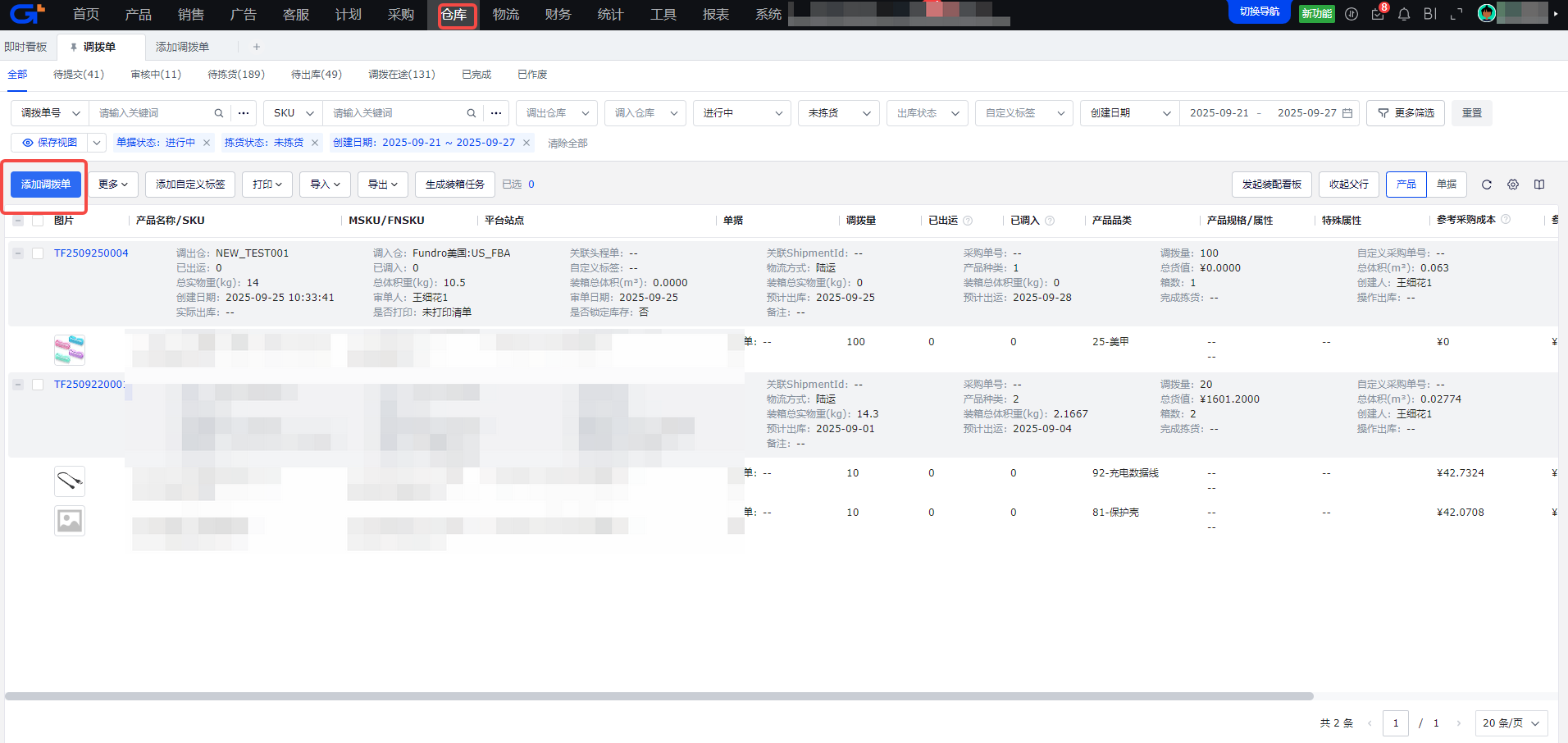Open the 创建日期 date type dropdown

pos(1130,113)
